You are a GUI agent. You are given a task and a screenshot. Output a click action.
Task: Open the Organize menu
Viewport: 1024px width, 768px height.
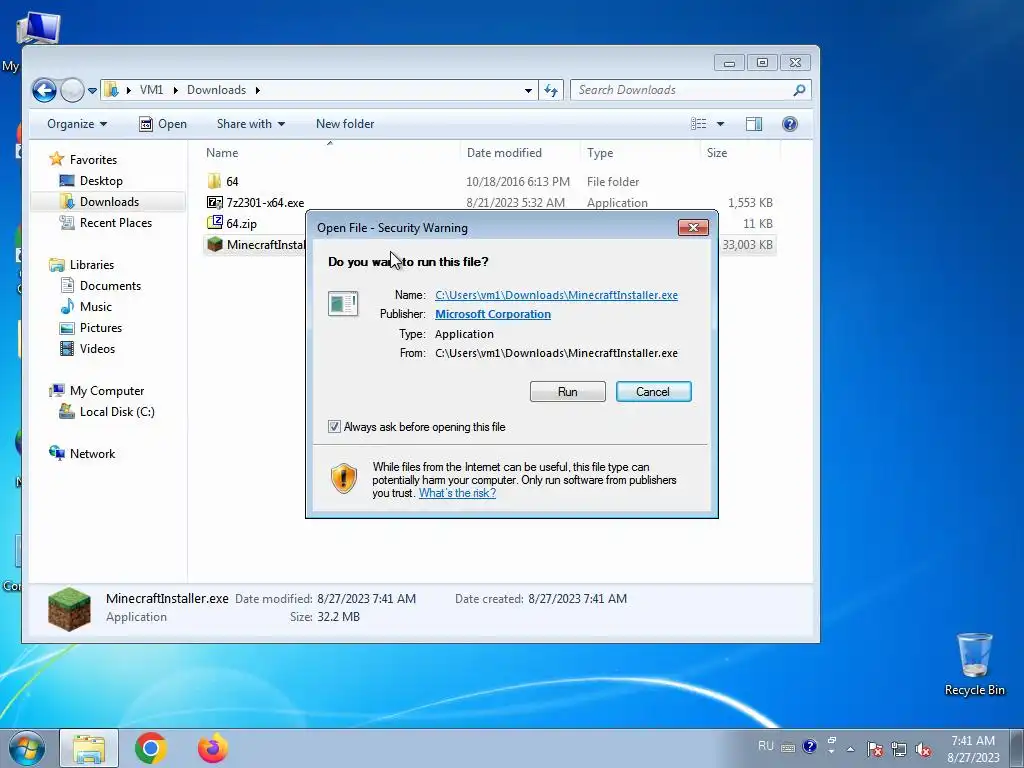pyautogui.click(x=77, y=124)
